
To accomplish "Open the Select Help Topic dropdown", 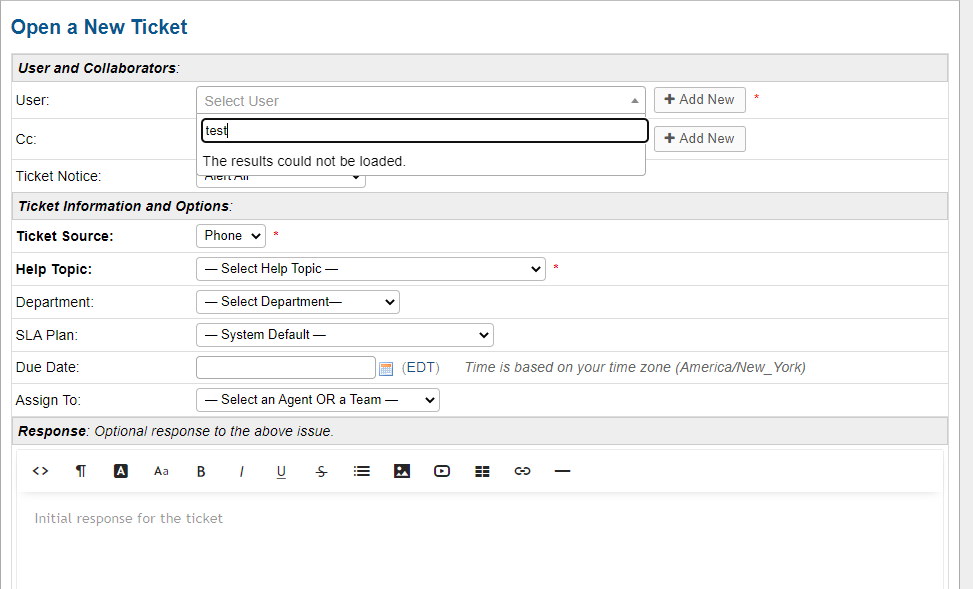I will [x=370, y=269].
